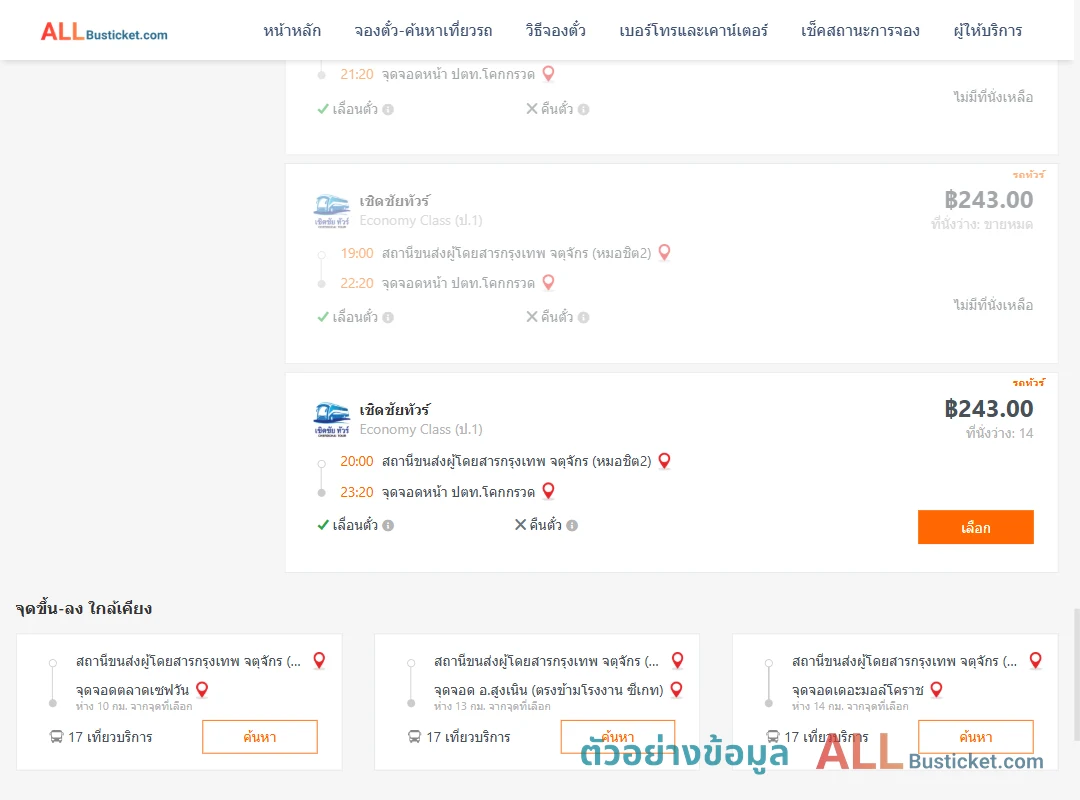
Task: Click the 20:00 departure time
Action: tap(357, 461)
